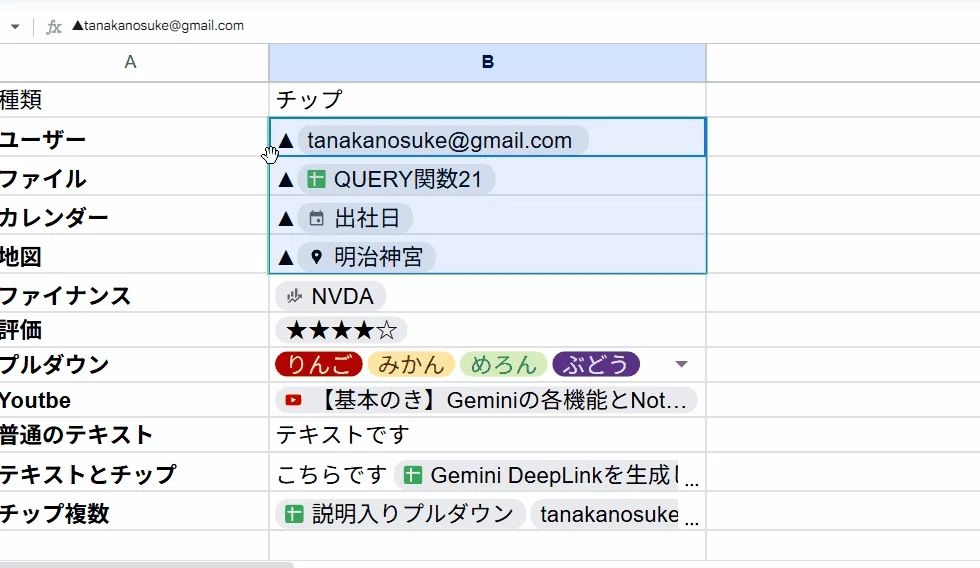Click the チップ header cell

488,99
